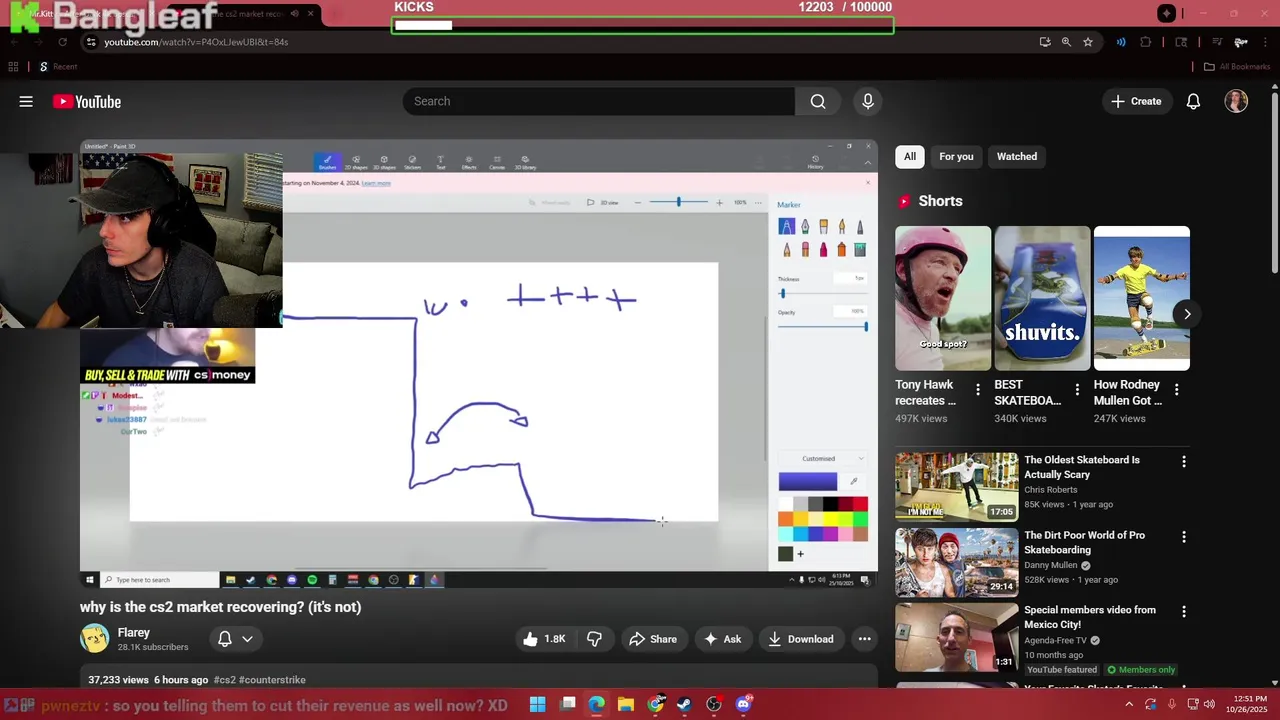Screen dimensions: 1280x720
Task: Like the video
Action: pos(544,639)
